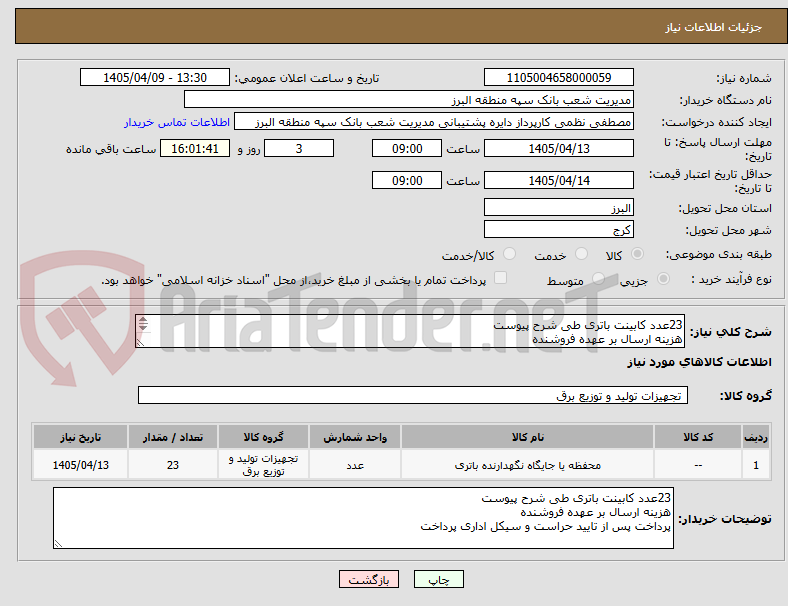Select the خدمت radio button
The width and height of the screenshot is (788, 606).
581,254
